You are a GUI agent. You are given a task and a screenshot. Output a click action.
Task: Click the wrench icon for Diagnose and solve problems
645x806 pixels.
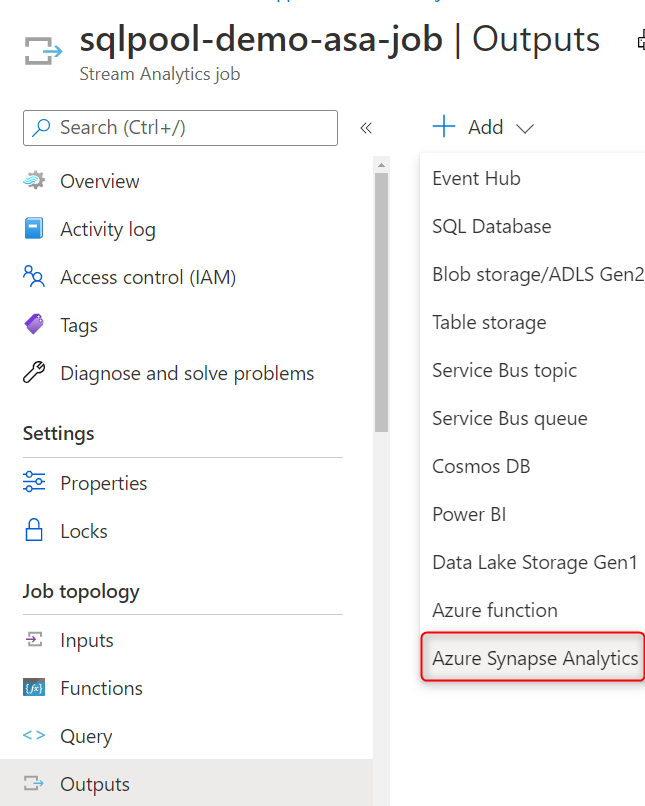coord(34,372)
